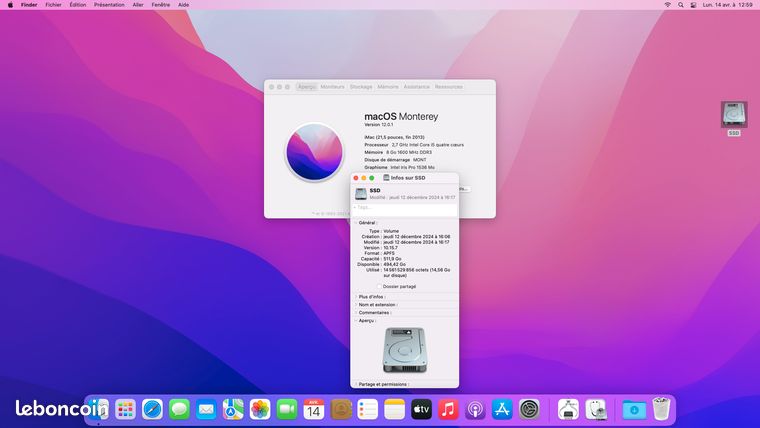
Task: Switch to the Stockage tab
Action: 361,87
